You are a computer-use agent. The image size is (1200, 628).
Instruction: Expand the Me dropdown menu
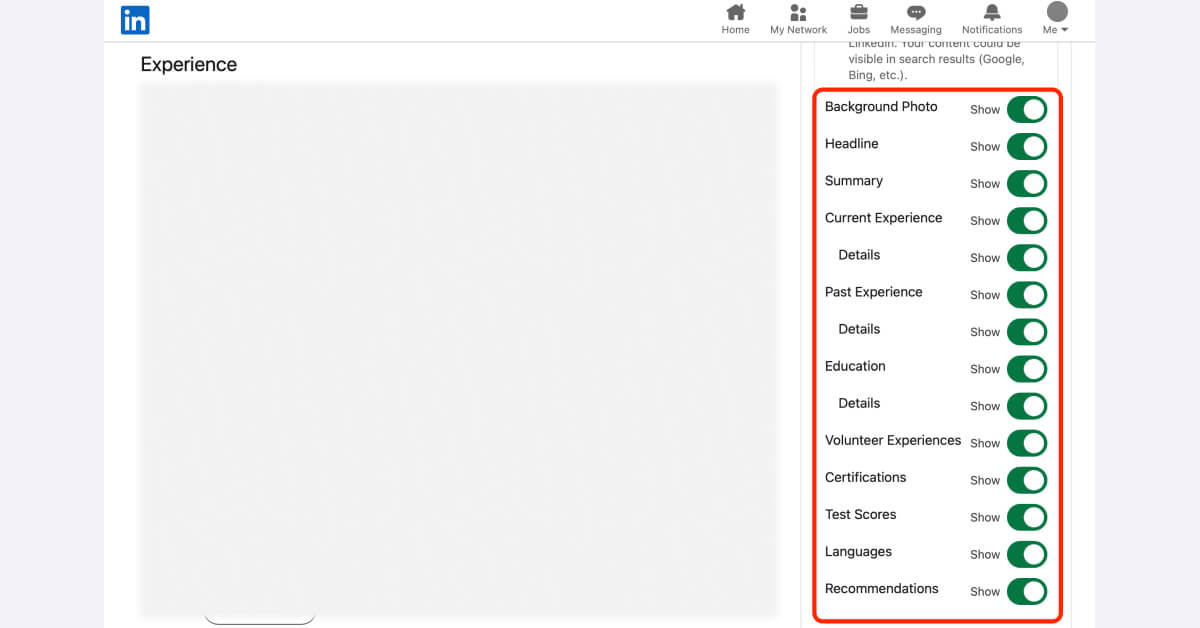click(1054, 29)
